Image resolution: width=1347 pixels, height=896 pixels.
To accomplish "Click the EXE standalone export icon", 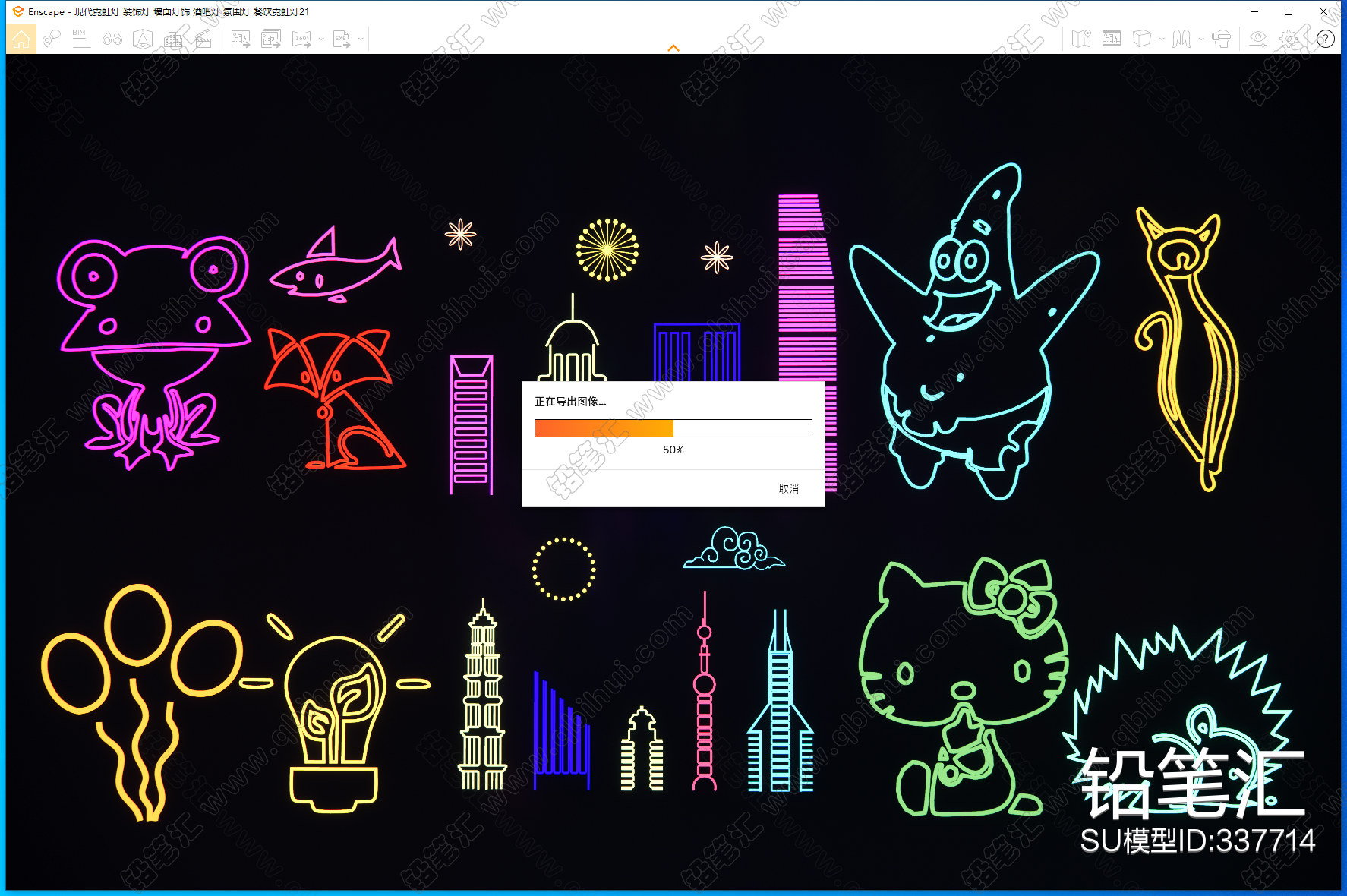I will click(x=342, y=39).
